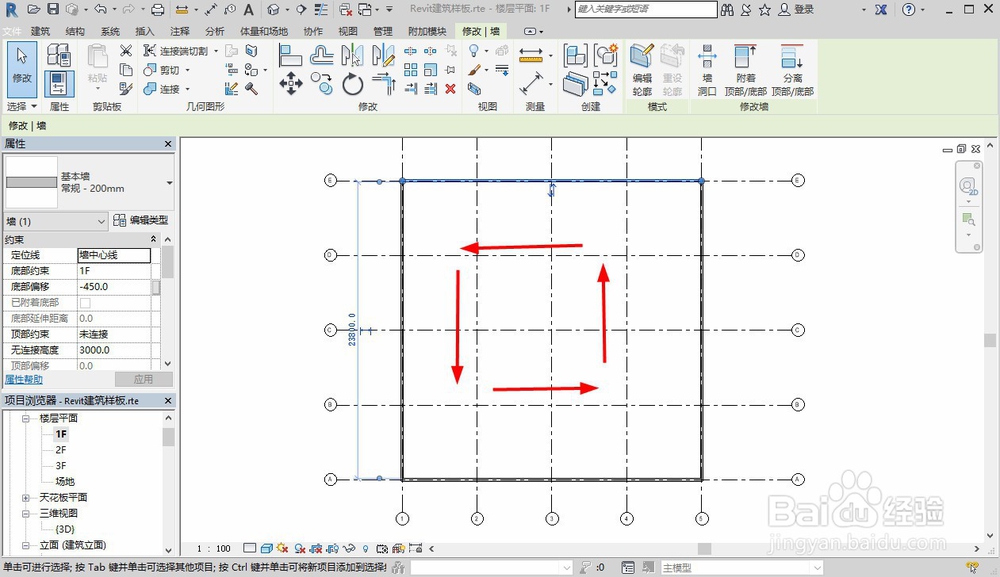The width and height of the screenshot is (1000, 577).
Task: Click the 登录 sign-in button
Action: point(797,10)
